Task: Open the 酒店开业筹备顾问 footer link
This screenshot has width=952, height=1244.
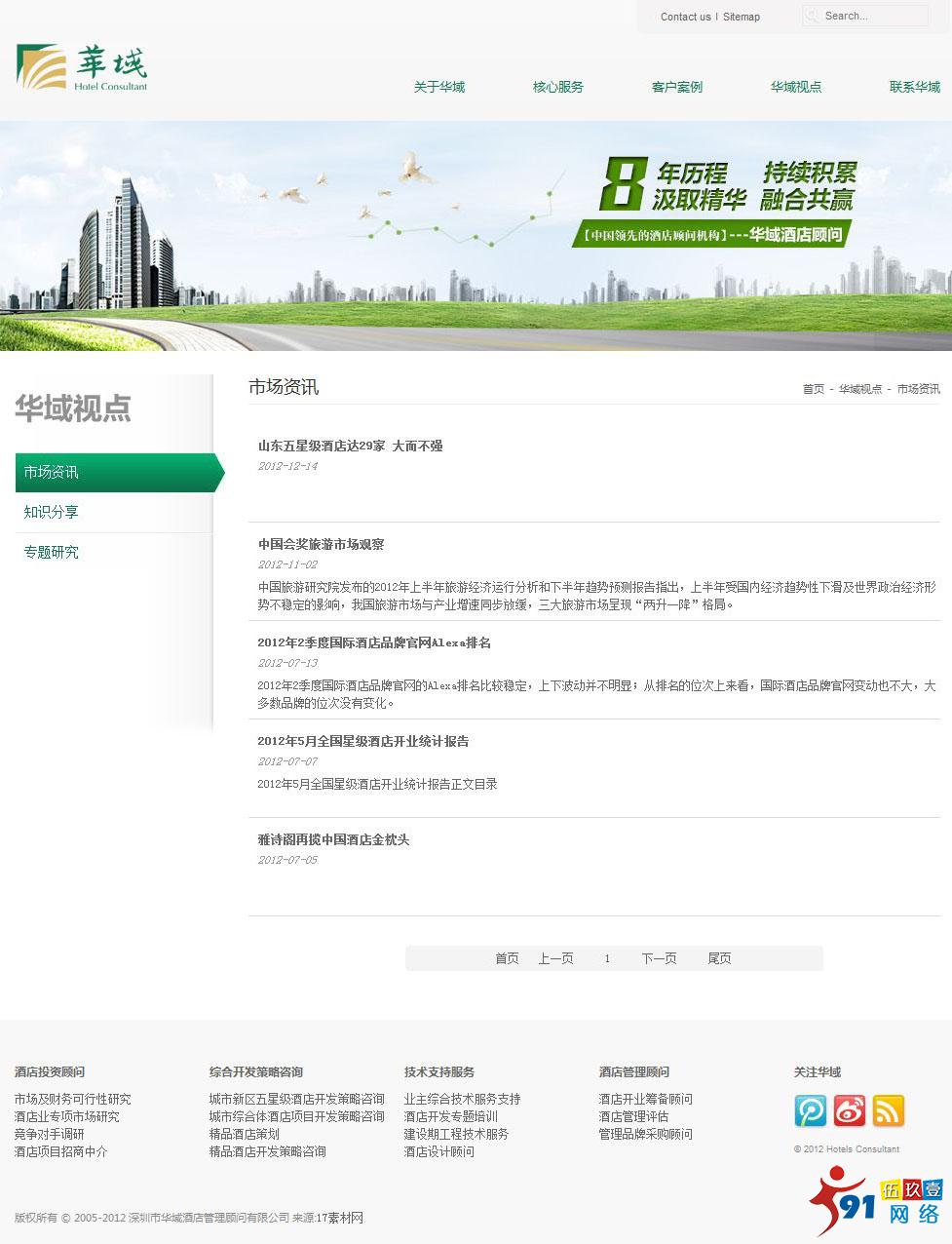Action: pos(644,1099)
